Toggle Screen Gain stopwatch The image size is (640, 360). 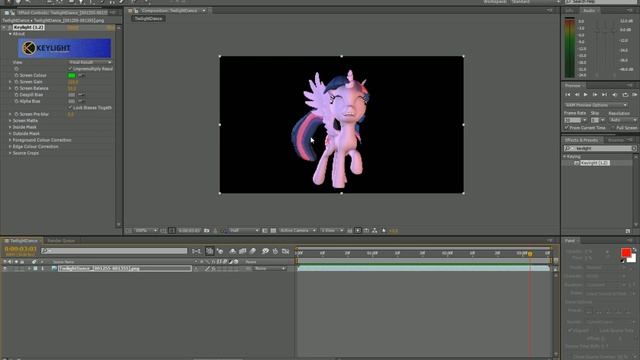(x=16, y=82)
